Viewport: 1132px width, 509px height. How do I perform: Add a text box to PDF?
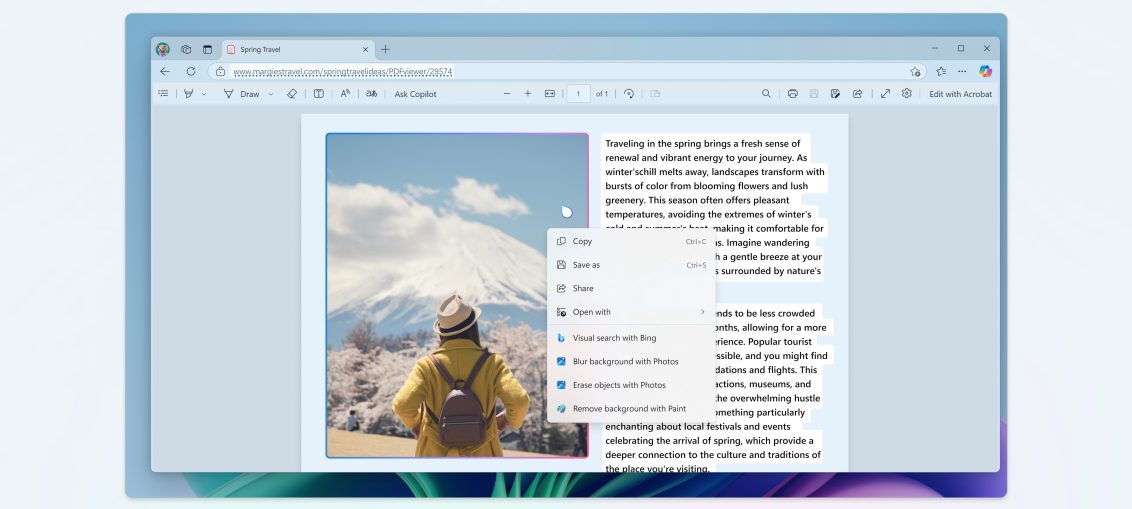[318, 94]
